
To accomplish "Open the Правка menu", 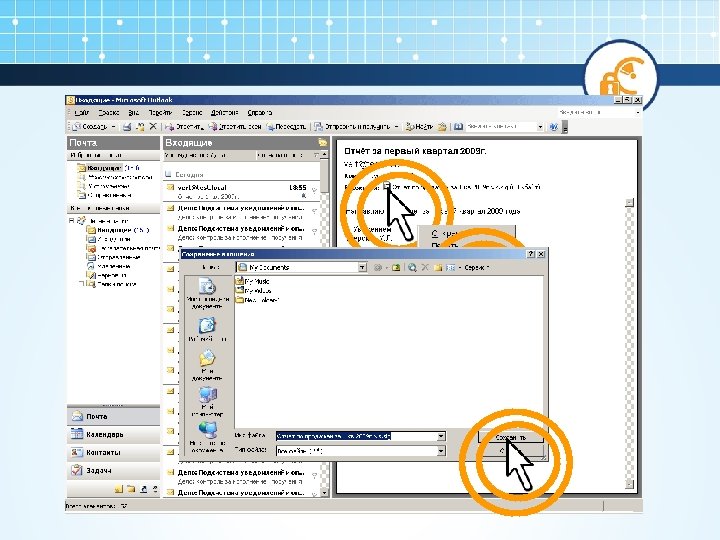I will (108, 112).
